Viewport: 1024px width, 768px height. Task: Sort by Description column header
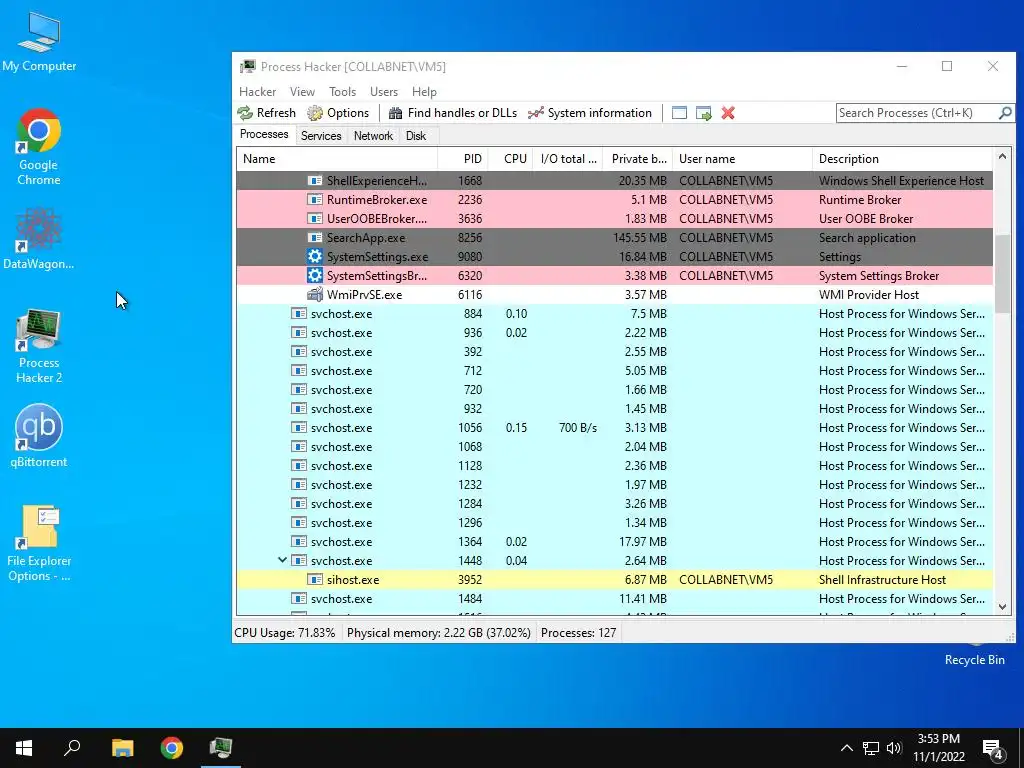point(903,159)
